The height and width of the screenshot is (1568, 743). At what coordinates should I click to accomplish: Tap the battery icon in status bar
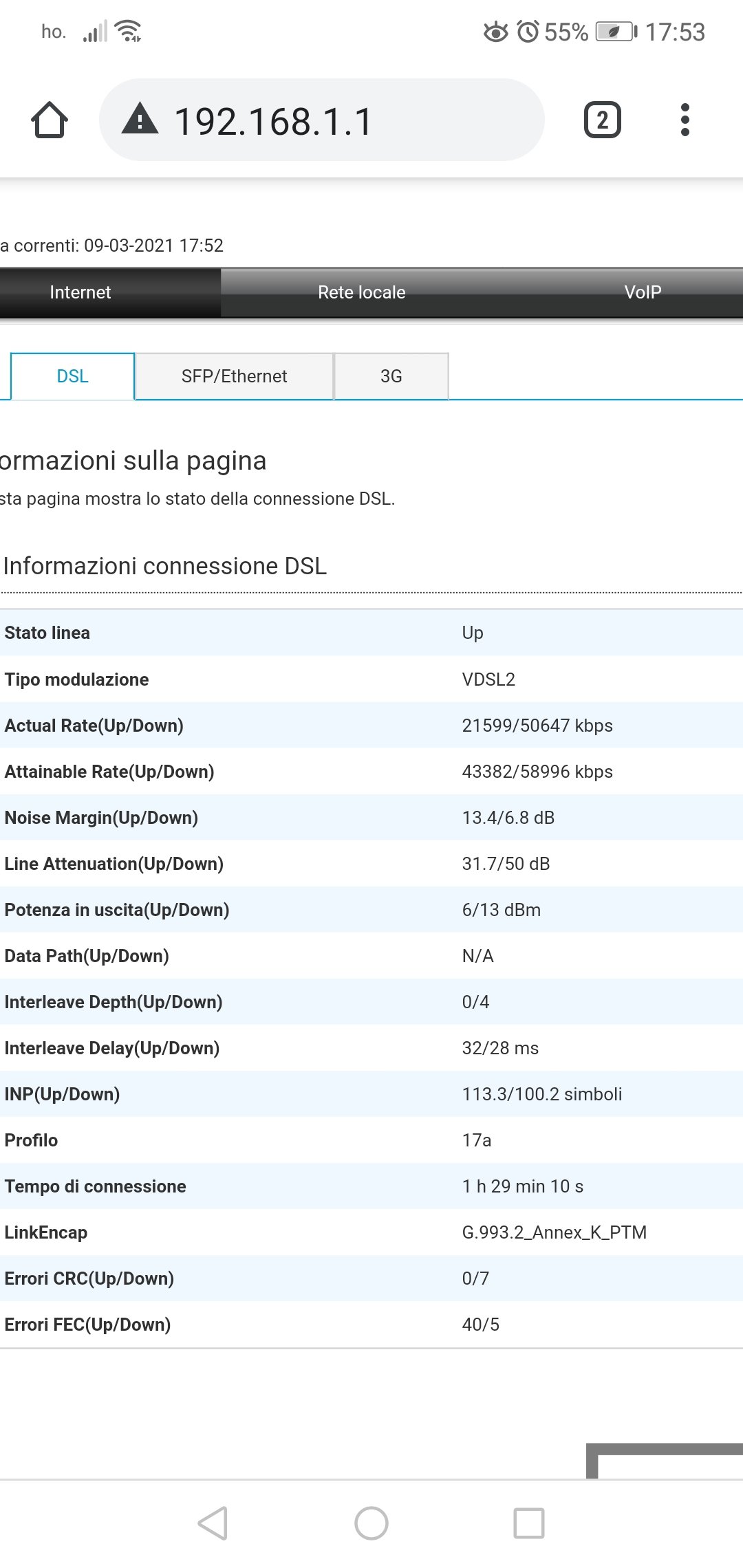click(x=616, y=32)
